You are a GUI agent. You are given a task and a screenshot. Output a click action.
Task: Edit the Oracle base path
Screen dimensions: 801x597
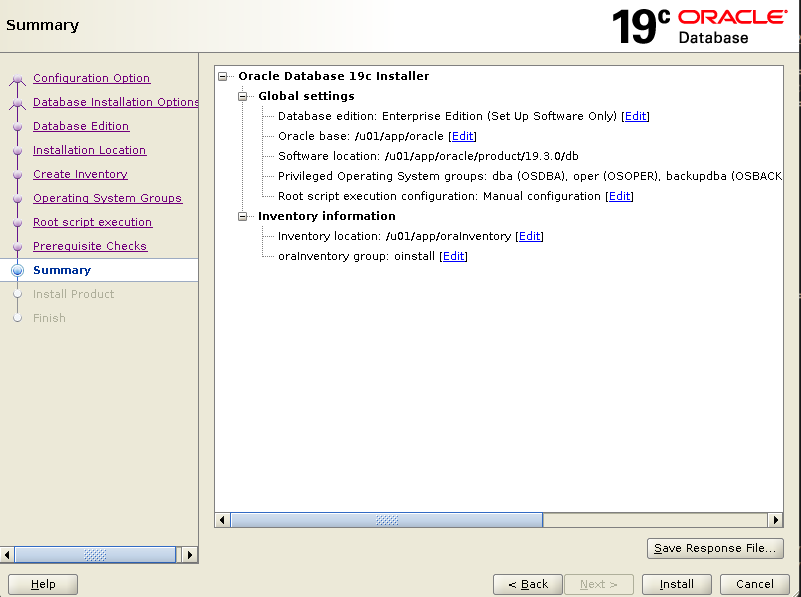tap(463, 136)
